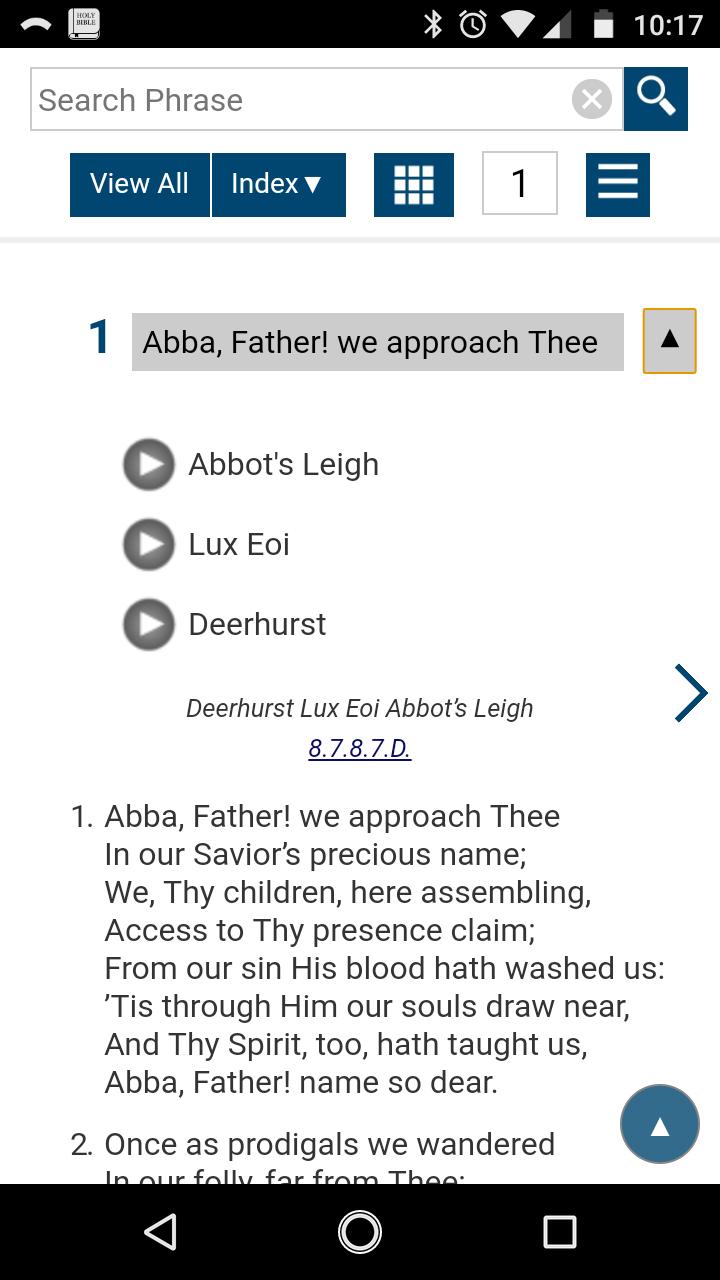Play the Lux Eoi tune
Viewport: 720px width, 1280px height.
149,544
